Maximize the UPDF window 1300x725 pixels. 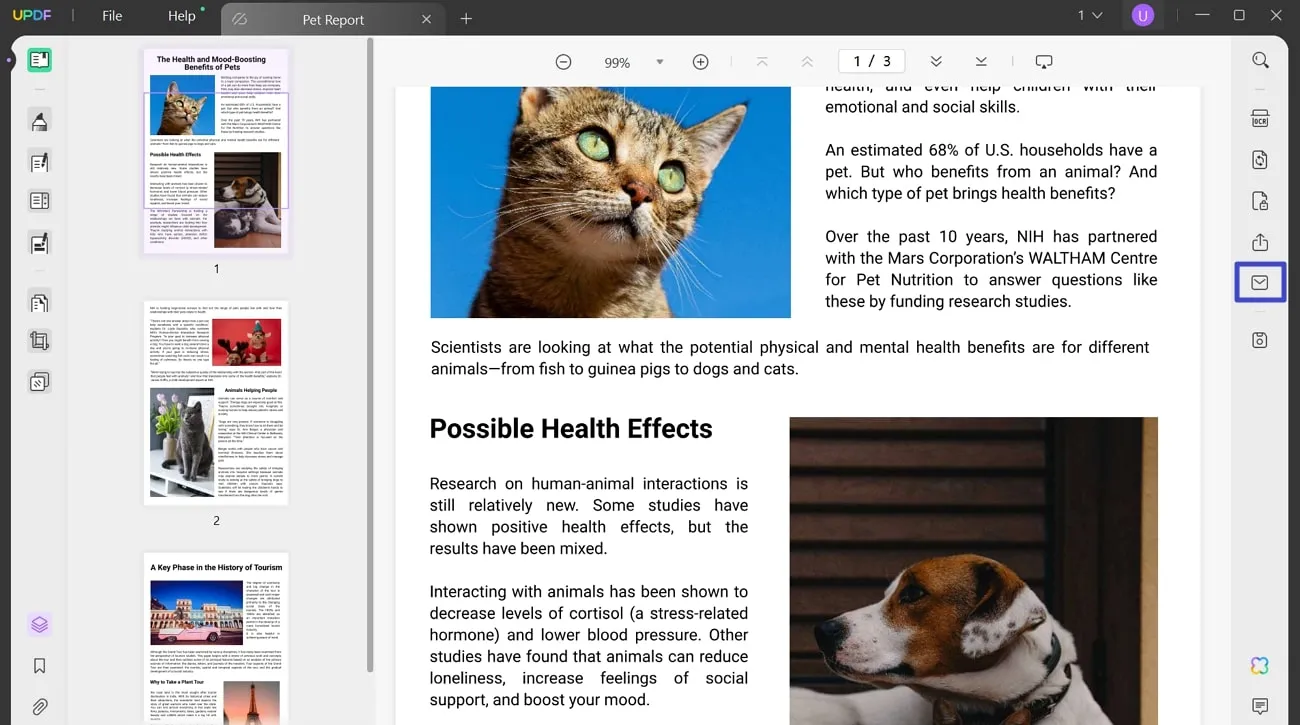pyautogui.click(x=1239, y=15)
